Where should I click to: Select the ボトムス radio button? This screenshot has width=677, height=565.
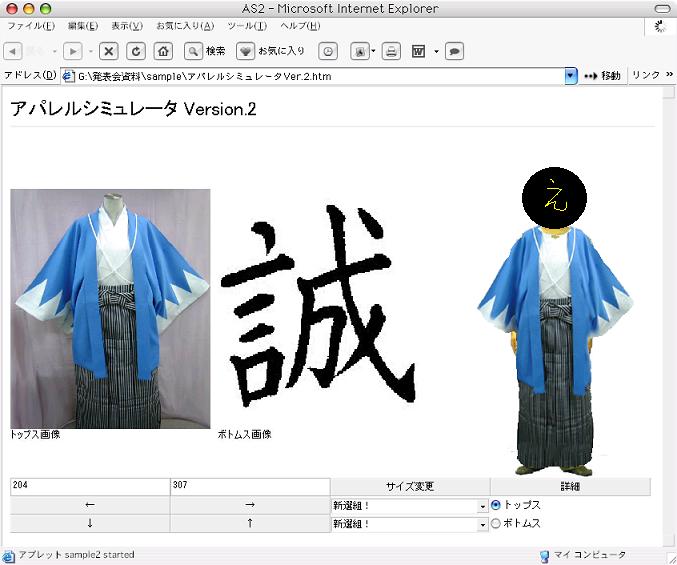point(496,523)
